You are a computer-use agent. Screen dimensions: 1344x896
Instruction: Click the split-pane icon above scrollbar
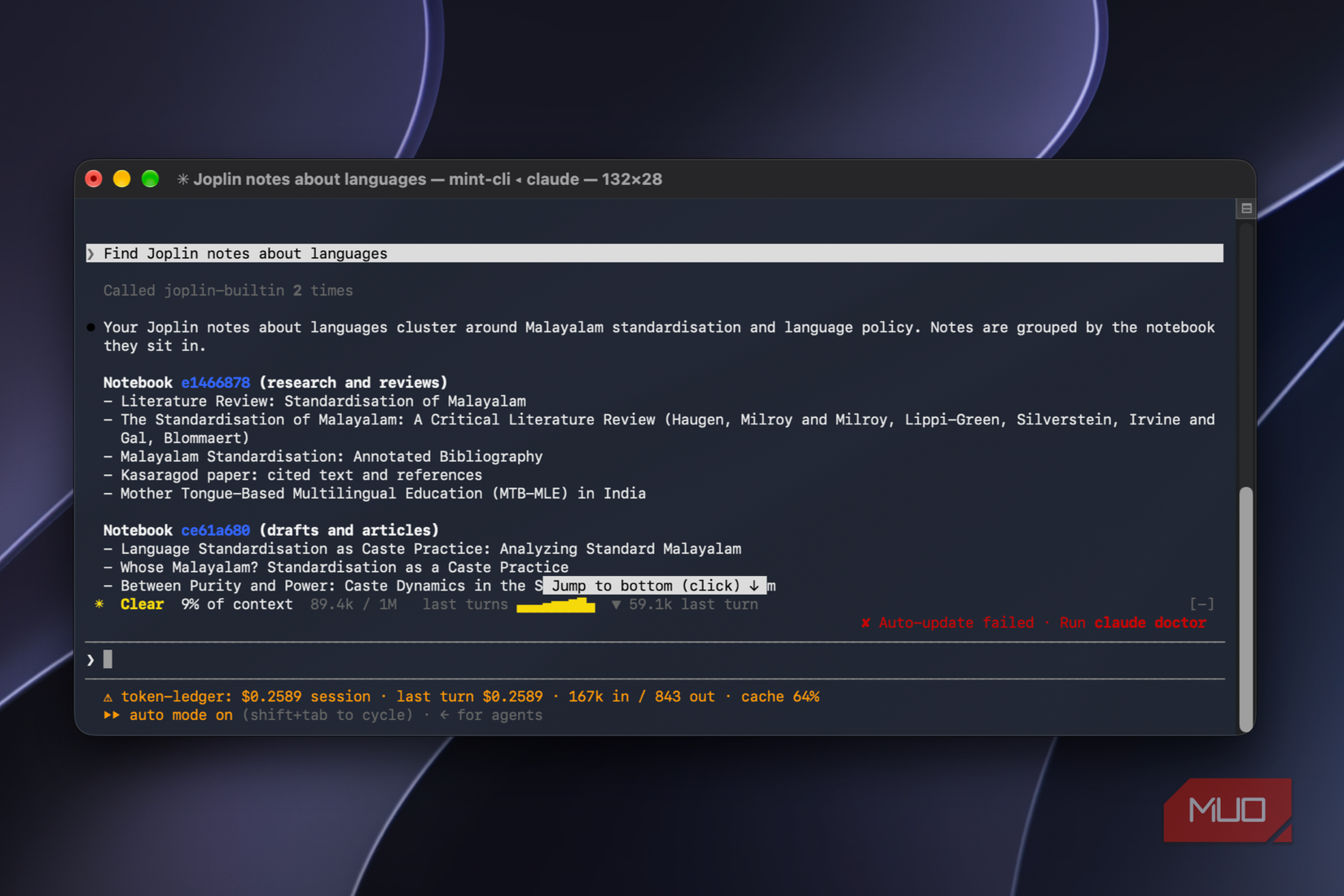[x=1246, y=209]
